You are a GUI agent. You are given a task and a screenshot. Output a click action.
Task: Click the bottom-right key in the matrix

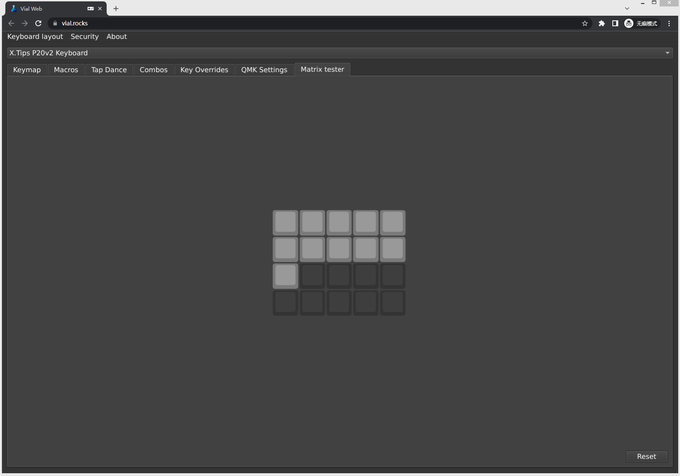(x=392, y=302)
